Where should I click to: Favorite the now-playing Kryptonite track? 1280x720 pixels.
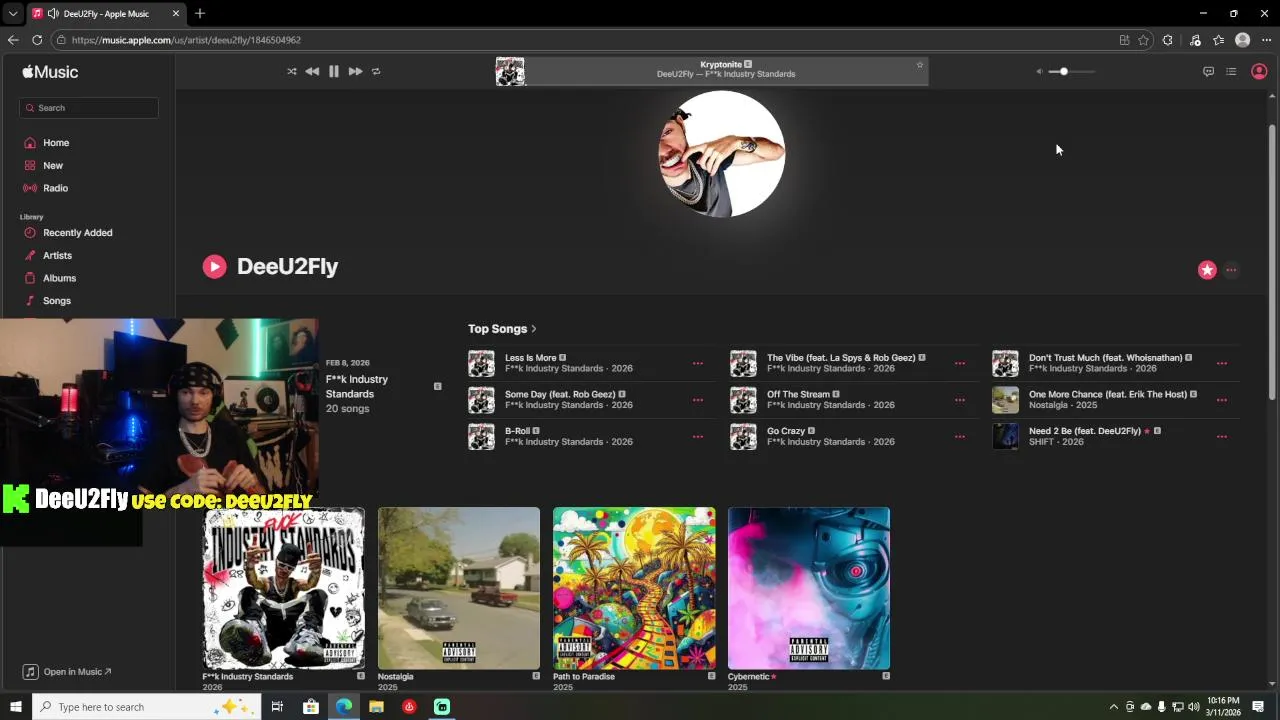(920, 65)
